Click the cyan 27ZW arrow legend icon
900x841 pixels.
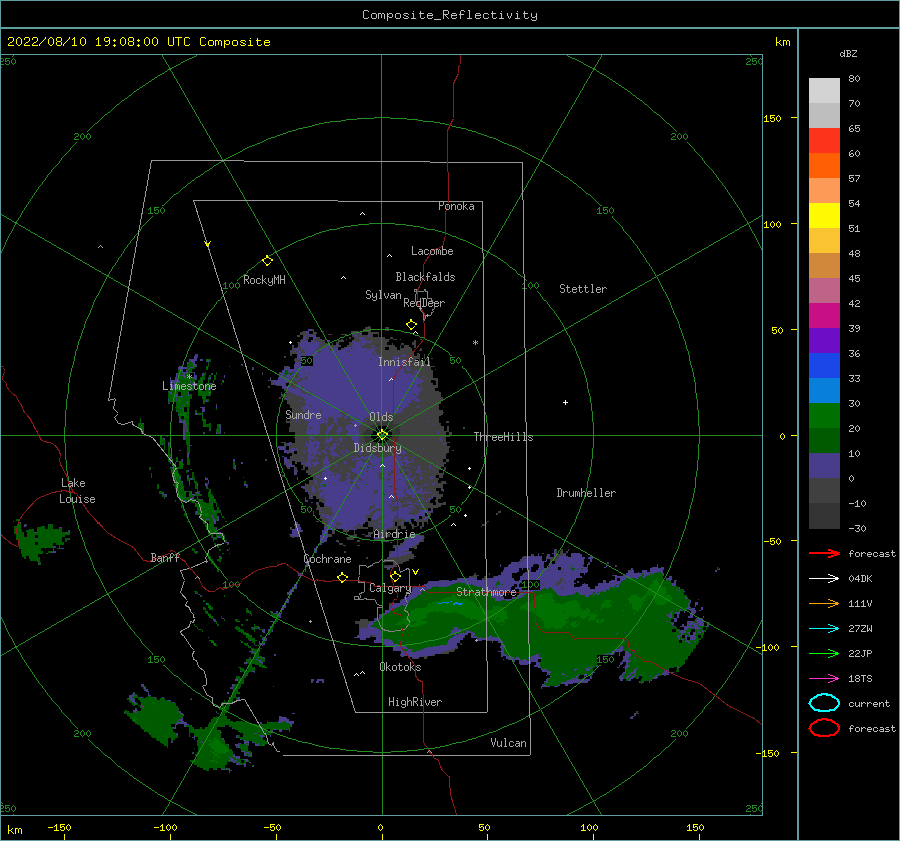coord(824,628)
